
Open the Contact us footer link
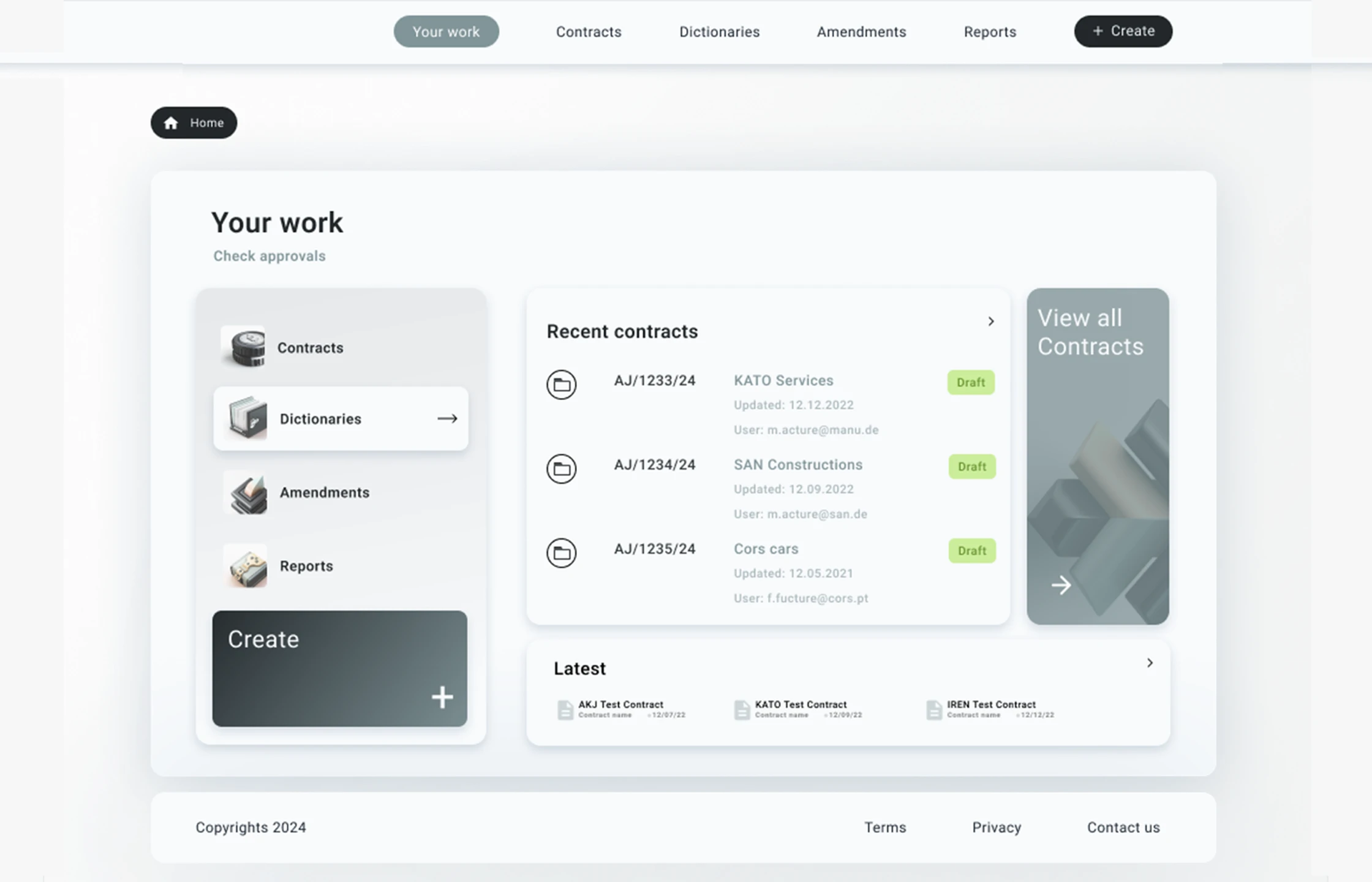(x=1123, y=827)
